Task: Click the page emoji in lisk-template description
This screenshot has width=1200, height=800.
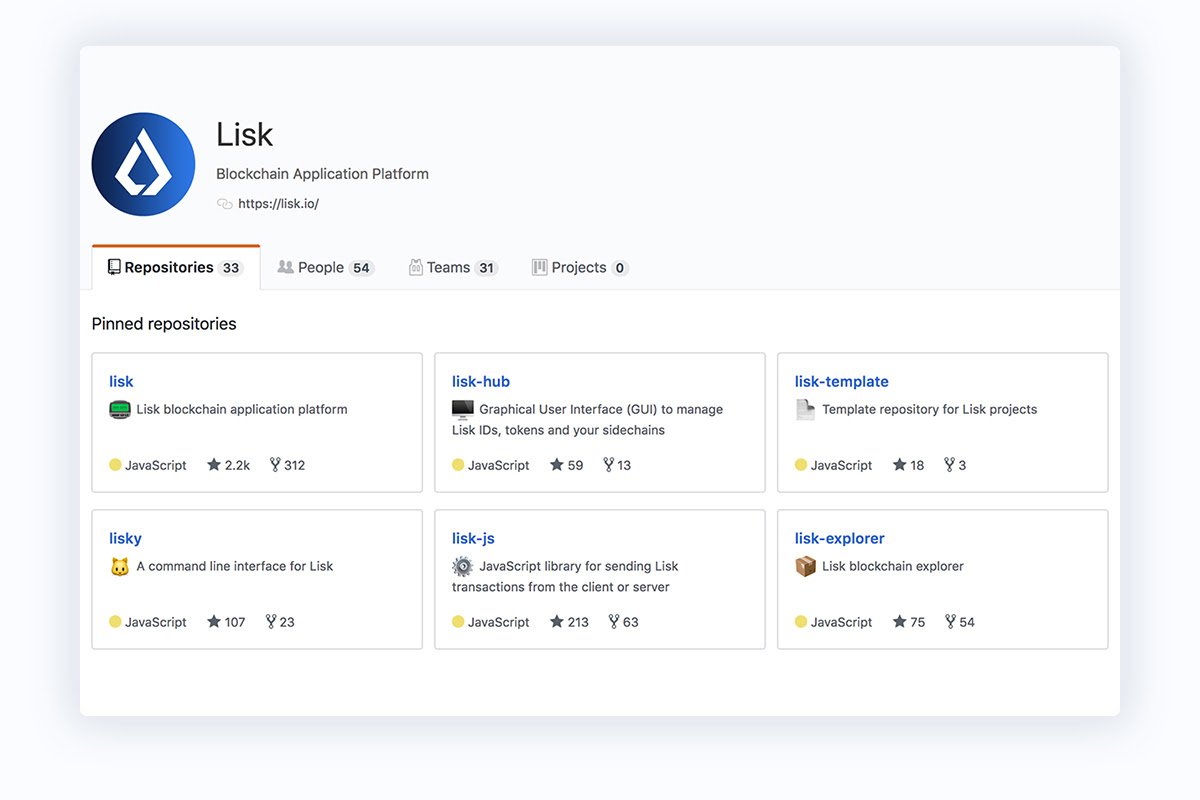Action: [806, 409]
